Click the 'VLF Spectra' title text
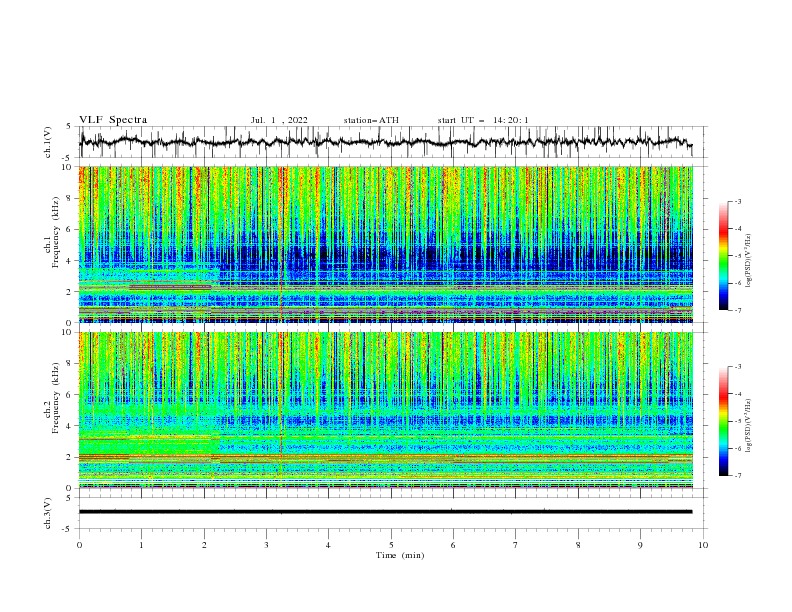The width and height of the screenshot is (792, 612). 113,120
